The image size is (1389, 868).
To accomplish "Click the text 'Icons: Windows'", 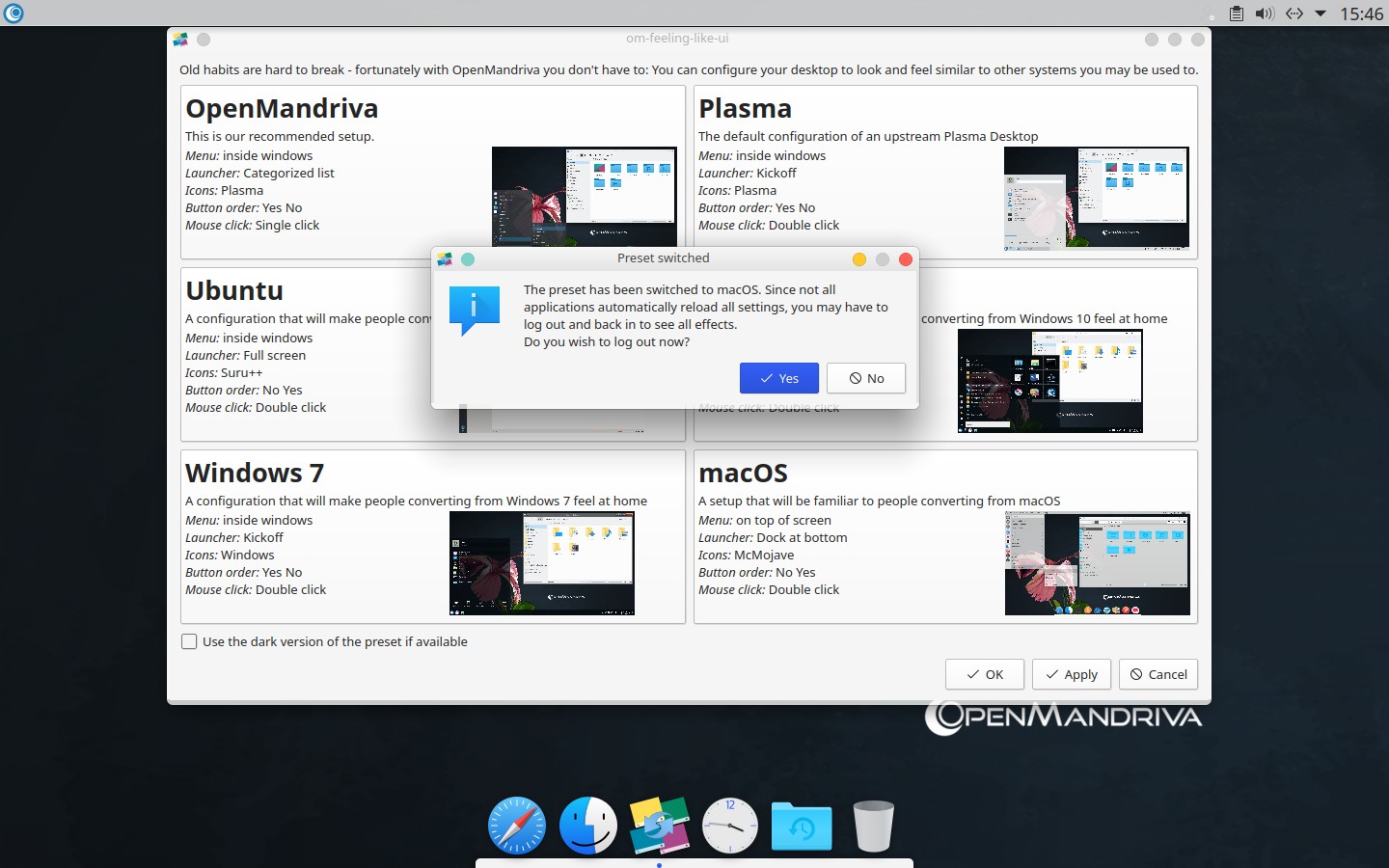I will point(230,555).
